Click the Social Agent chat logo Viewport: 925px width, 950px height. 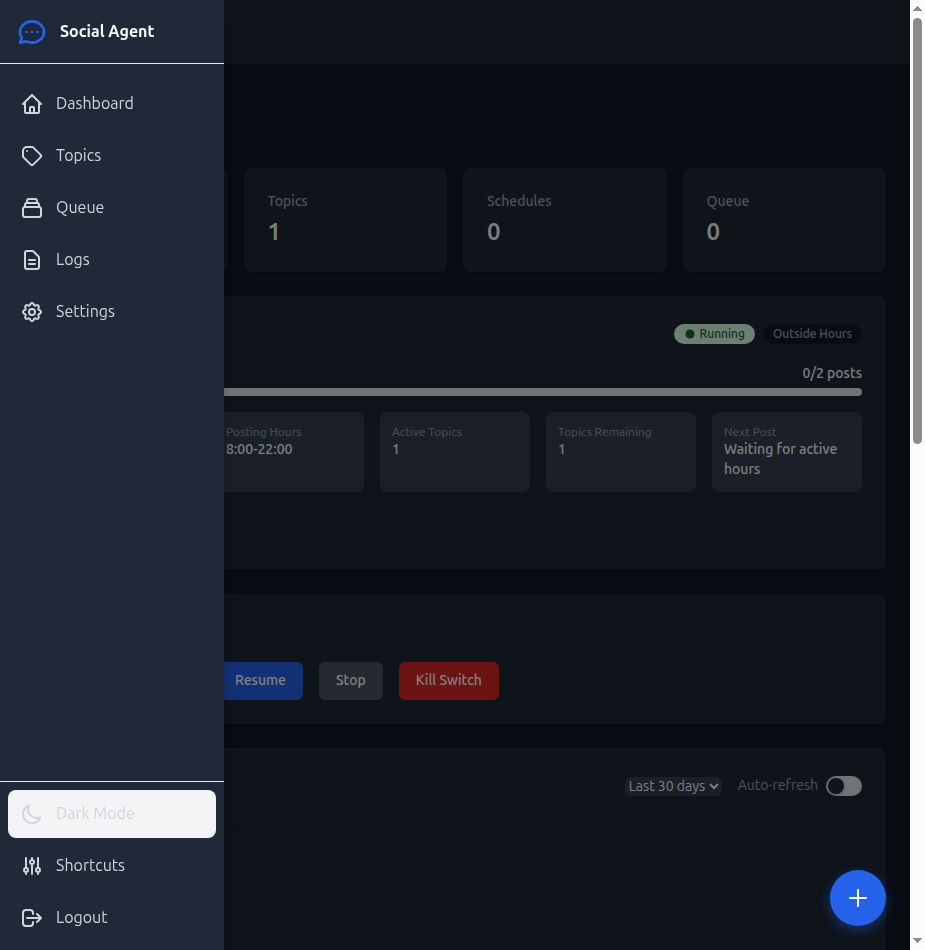32,31
